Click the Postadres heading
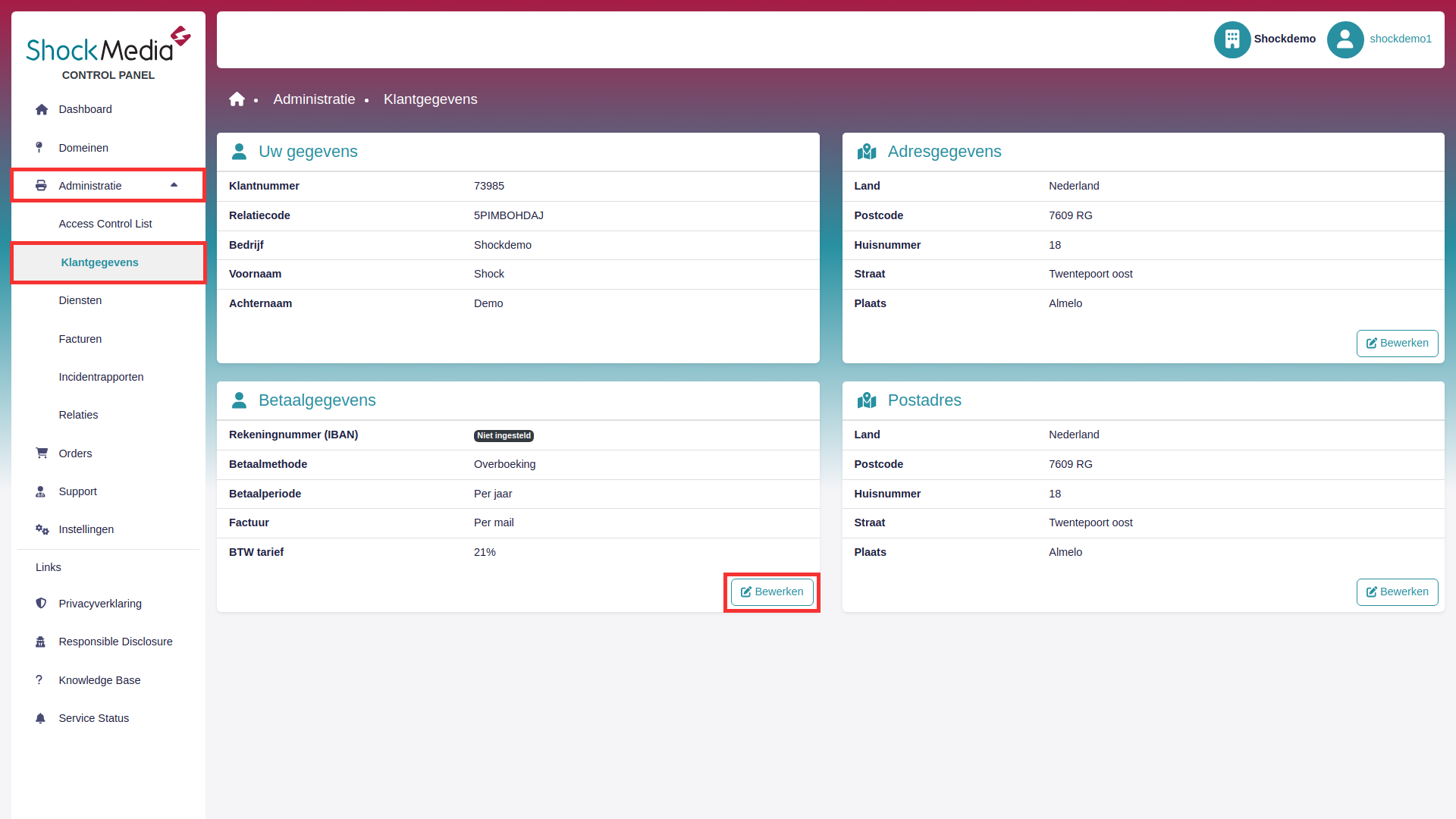This screenshot has width=1456, height=819. (x=924, y=400)
